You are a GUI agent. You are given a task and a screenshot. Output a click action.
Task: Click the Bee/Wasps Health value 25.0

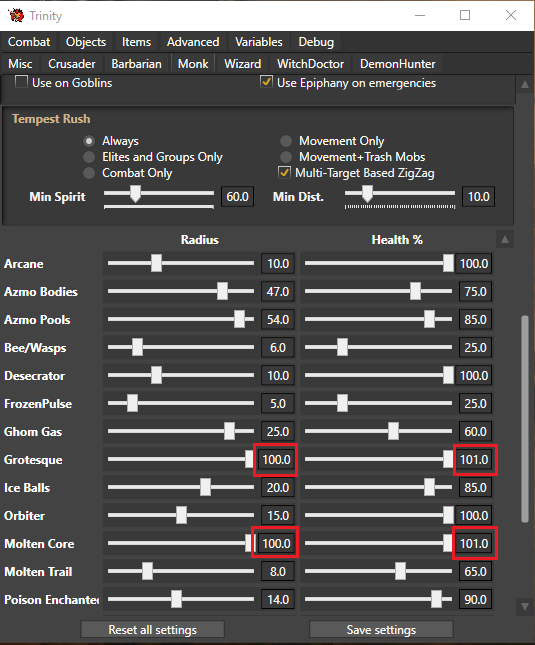[x=475, y=348]
